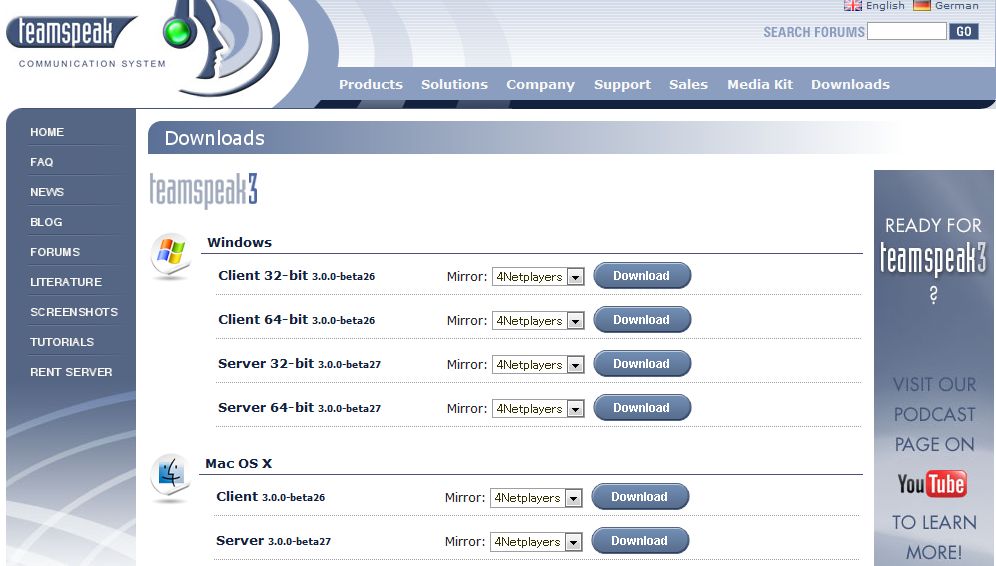Image resolution: width=996 pixels, height=566 pixels.
Task: Open SCREENSHOTS from the sidebar
Action: (74, 312)
